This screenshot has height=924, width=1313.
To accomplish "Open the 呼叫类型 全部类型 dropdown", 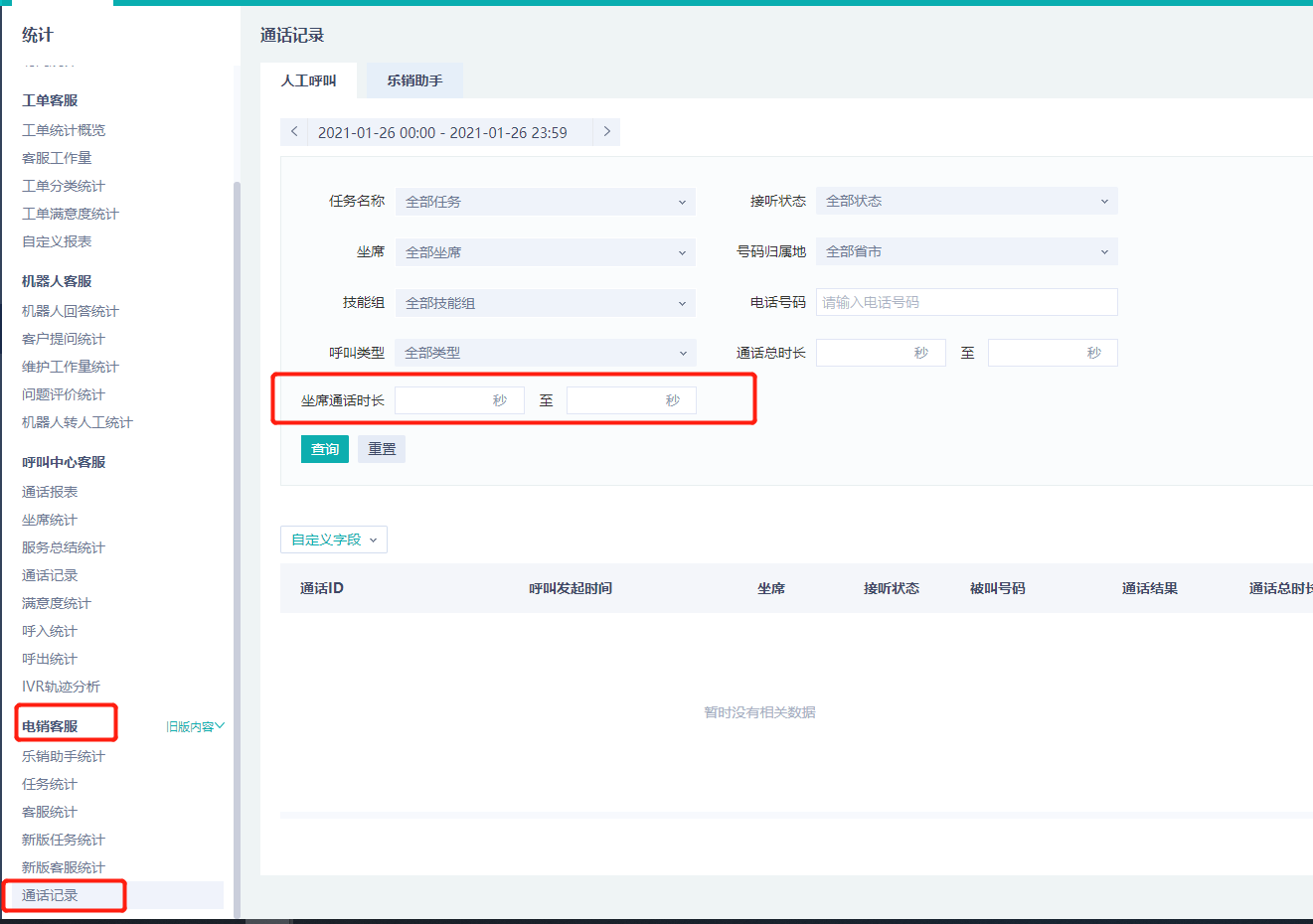I will point(546,353).
